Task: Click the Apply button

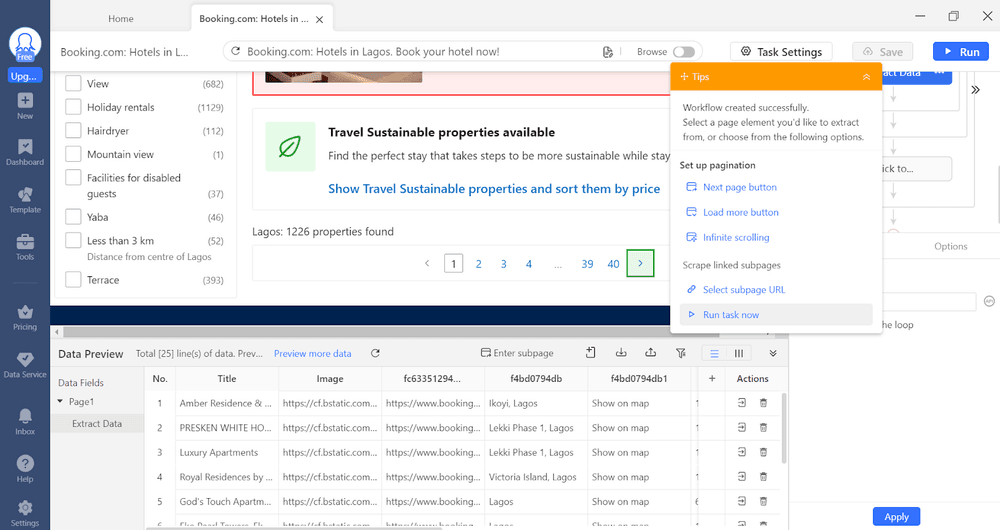Action: 896,517
